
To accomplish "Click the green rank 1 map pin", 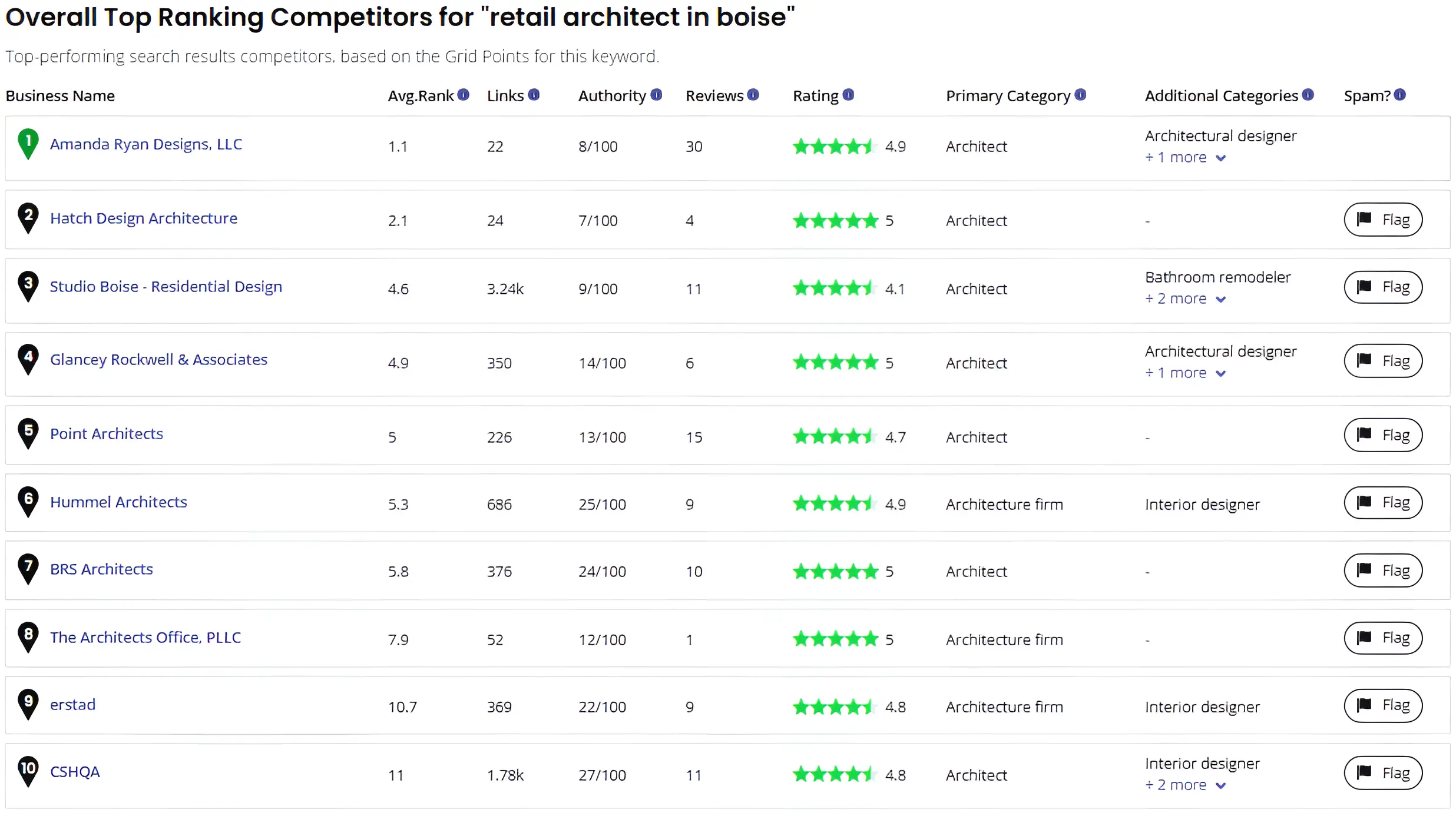I will [x=28, y=144].
